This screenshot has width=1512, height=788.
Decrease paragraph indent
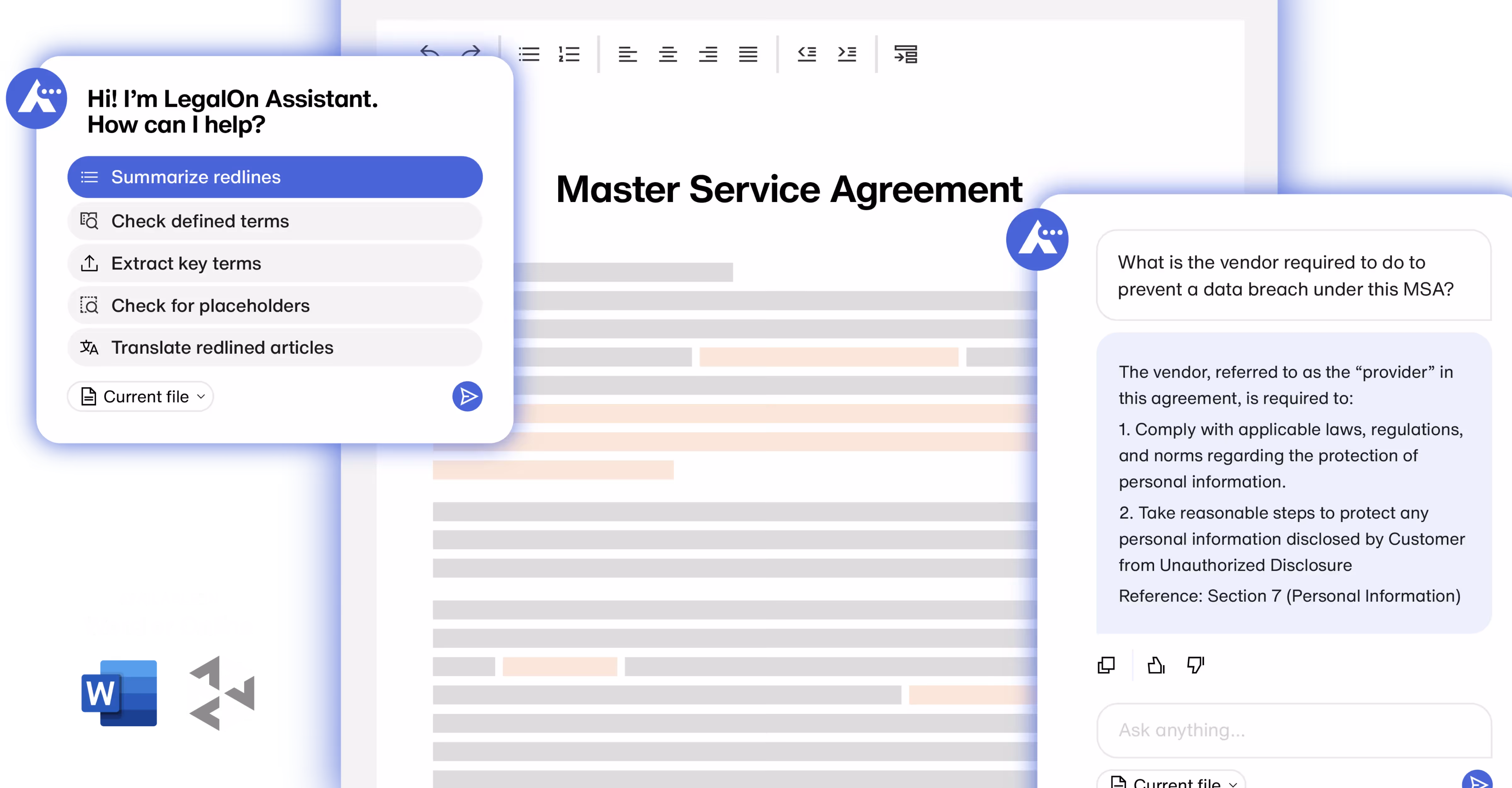point(806,54)
